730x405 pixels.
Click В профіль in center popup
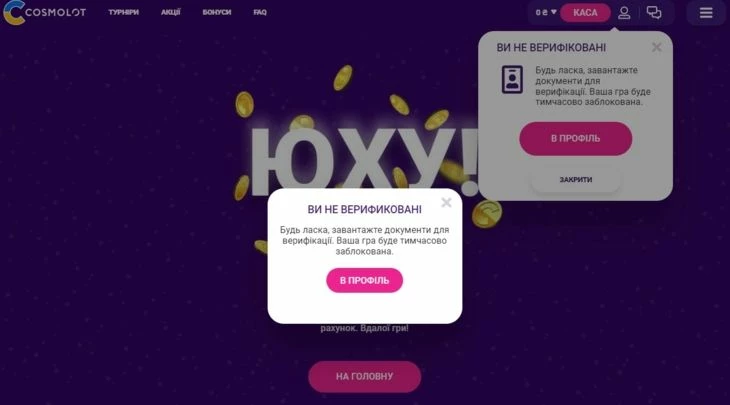(364, 281)
